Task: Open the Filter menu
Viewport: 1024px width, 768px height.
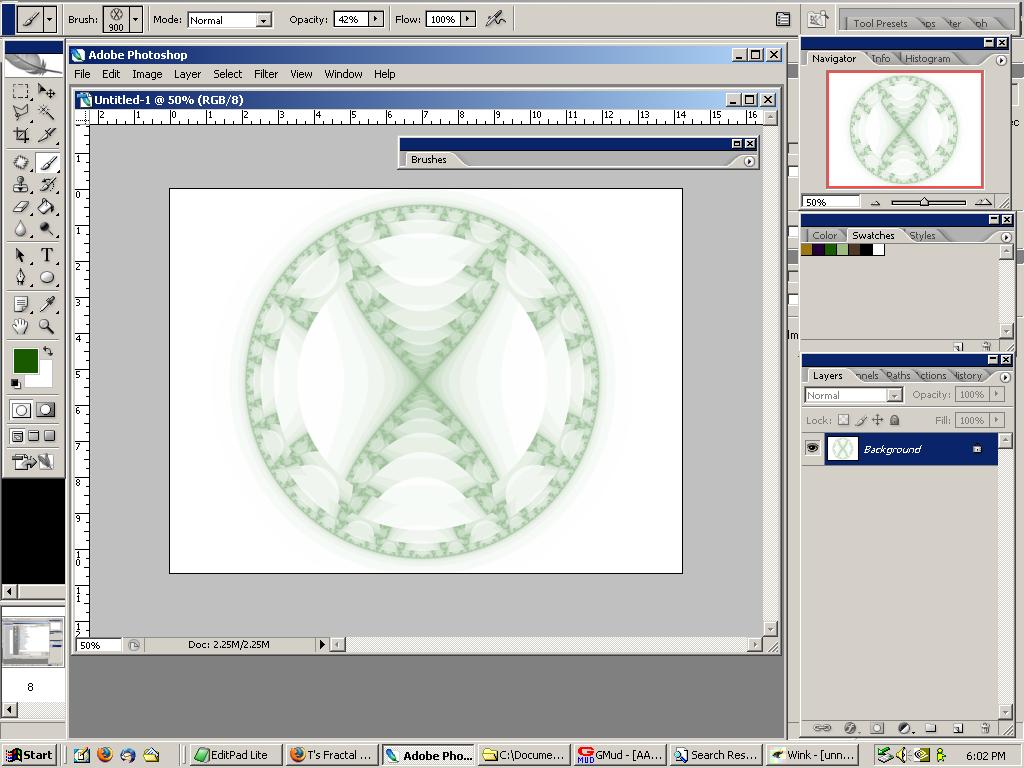Action: coord(266,74)
